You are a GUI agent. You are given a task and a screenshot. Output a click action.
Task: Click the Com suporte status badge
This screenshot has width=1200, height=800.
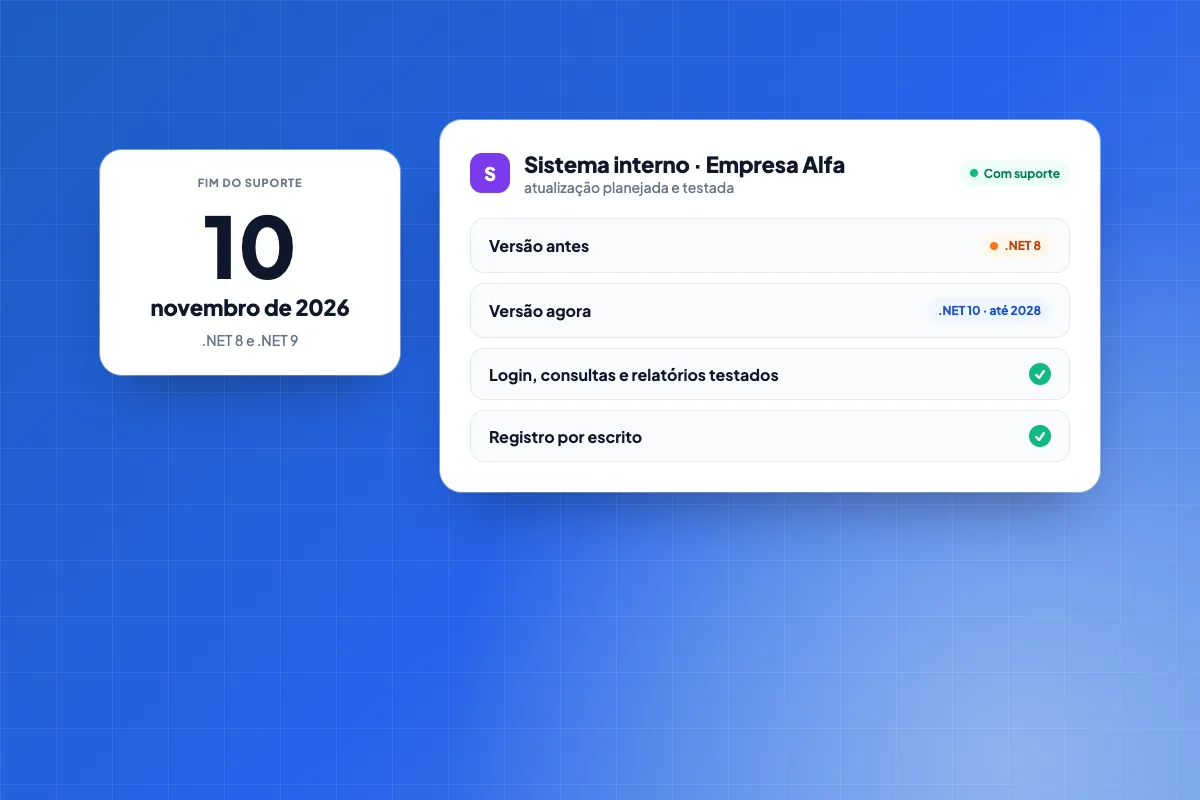point(1015,174)
